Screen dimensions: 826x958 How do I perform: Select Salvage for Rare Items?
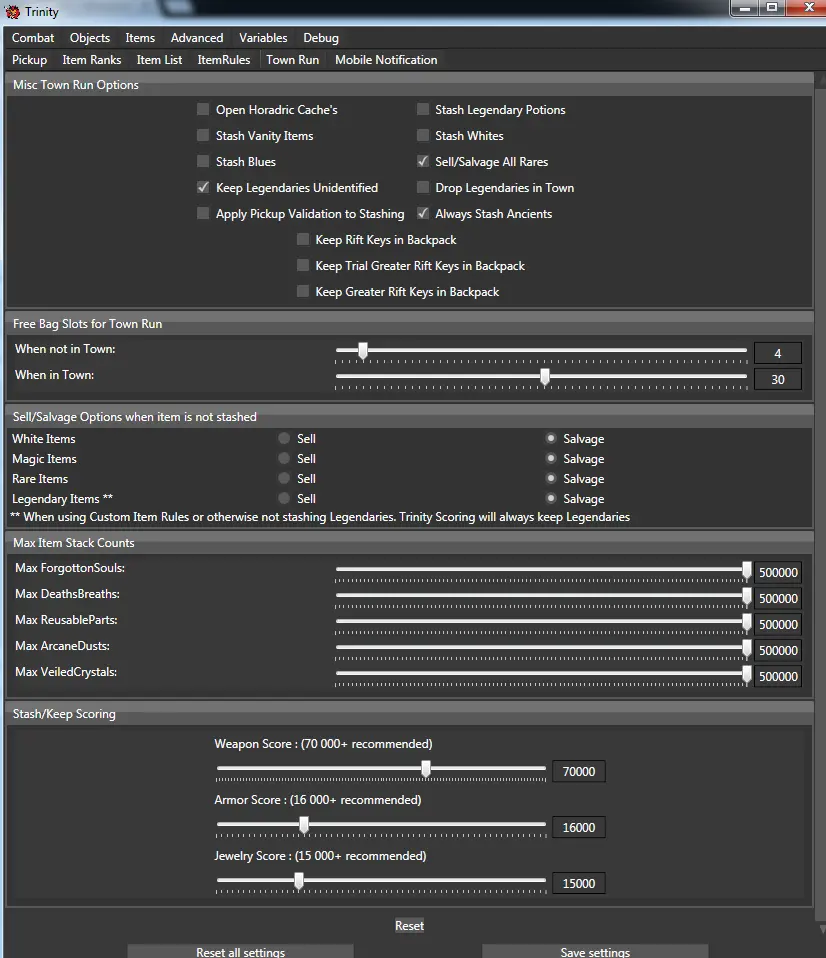(551, 479)
